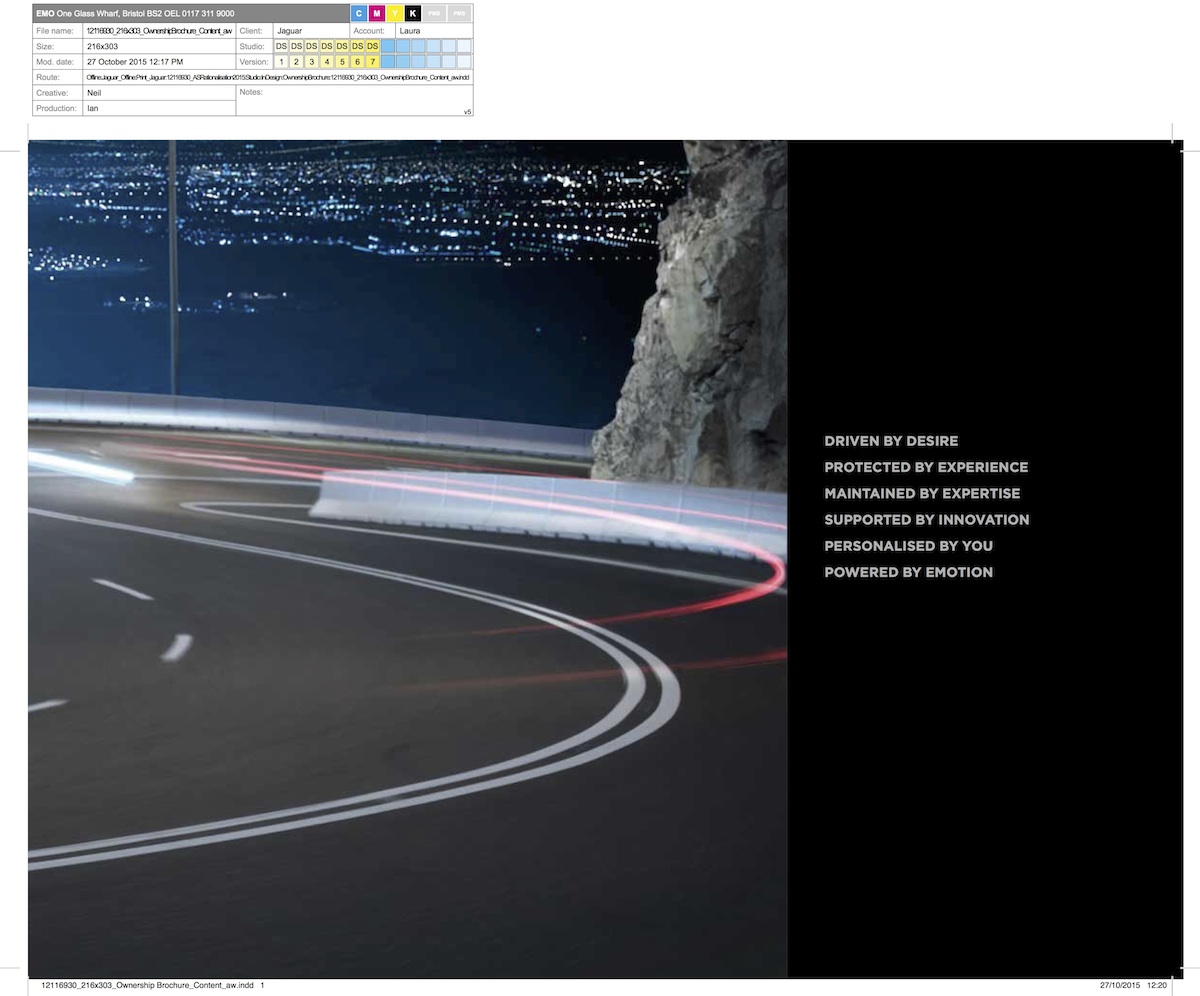Click the Mod. date value
The image size is (1200, 996).
(135, 62)
